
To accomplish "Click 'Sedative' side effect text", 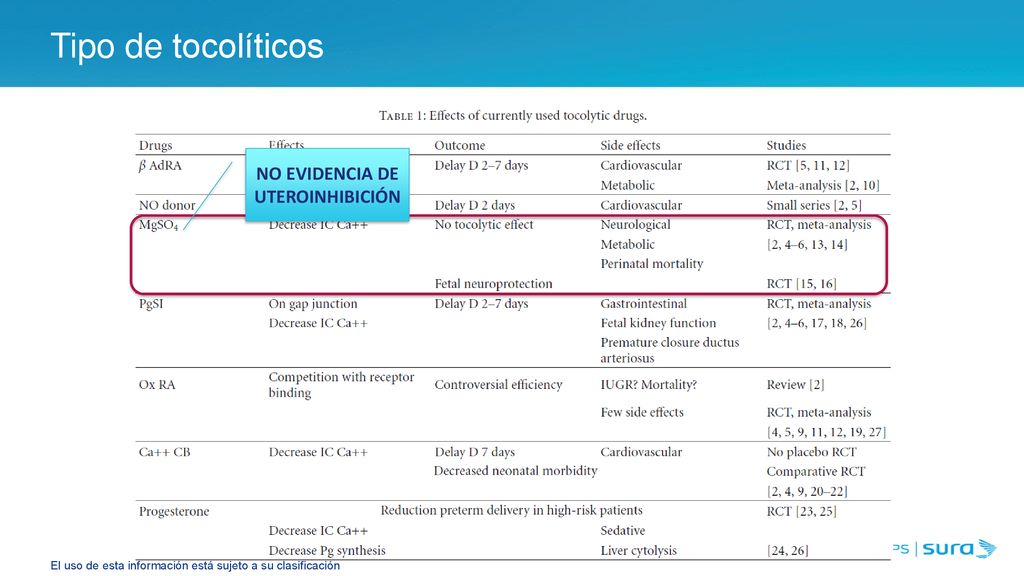I will click(622, 531).
